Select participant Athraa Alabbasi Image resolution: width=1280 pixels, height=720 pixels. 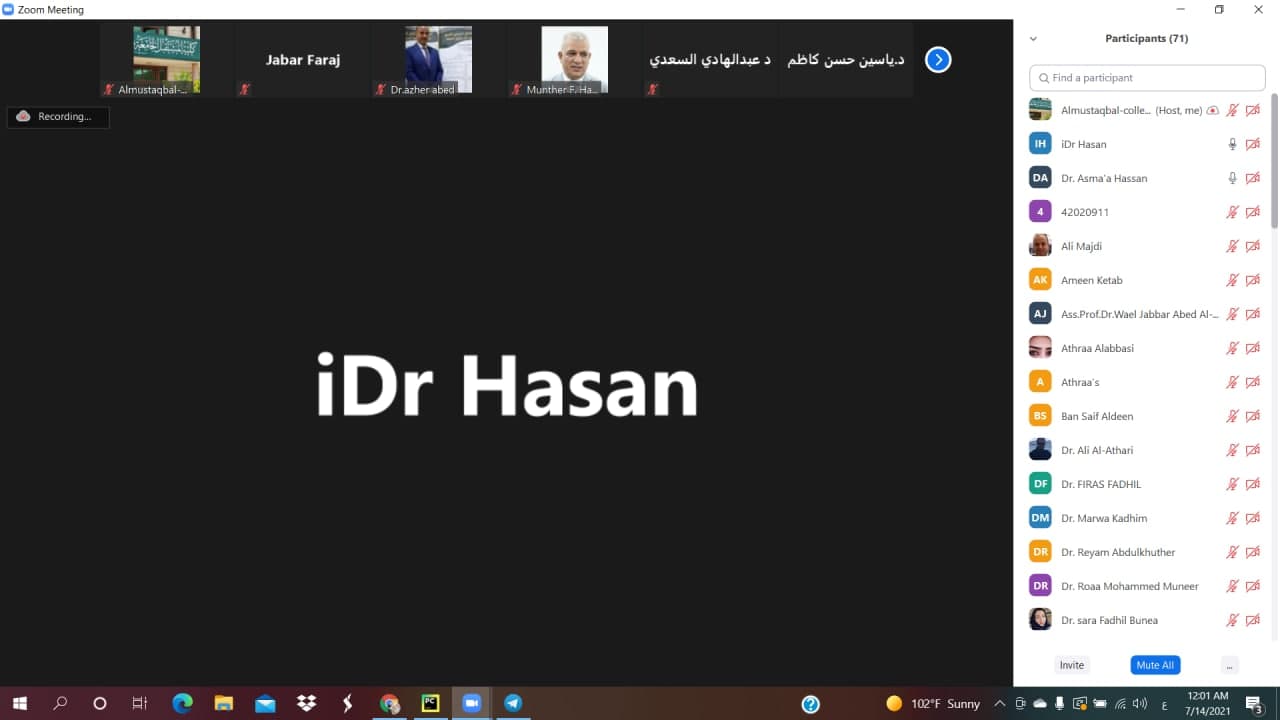click(1146, 348)
